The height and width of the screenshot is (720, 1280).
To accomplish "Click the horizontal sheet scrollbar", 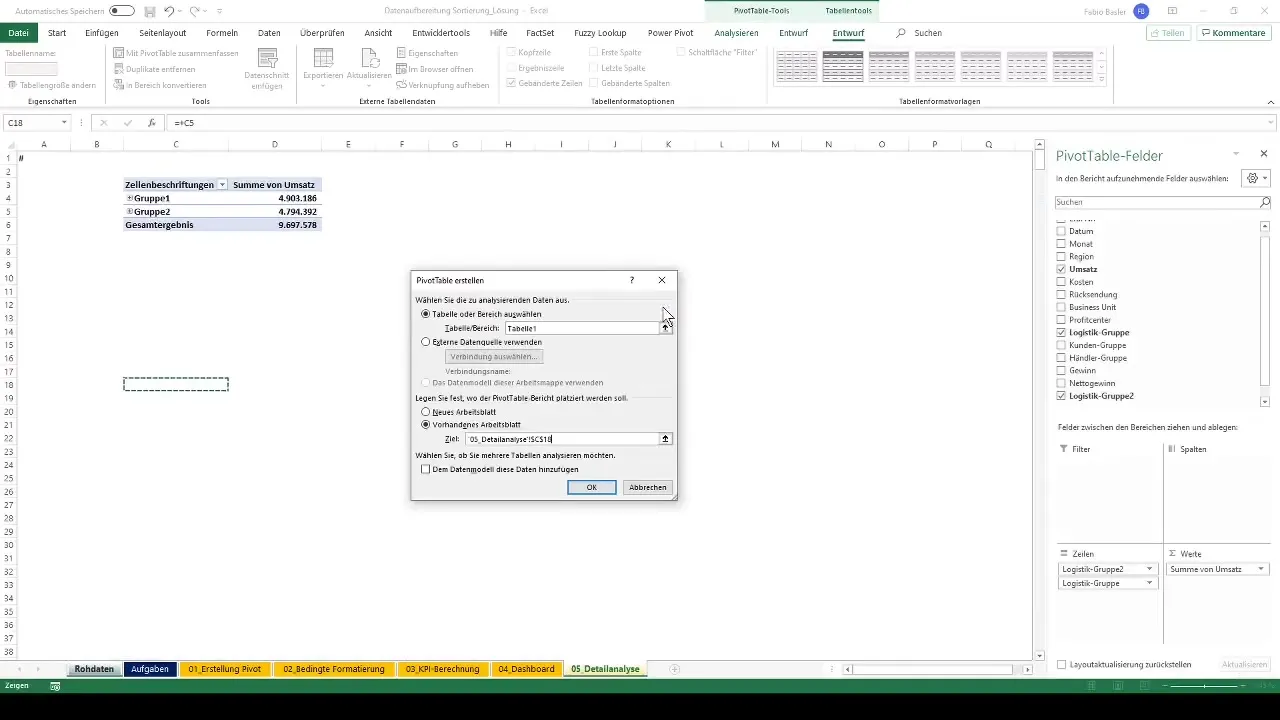I will [935, 669].
